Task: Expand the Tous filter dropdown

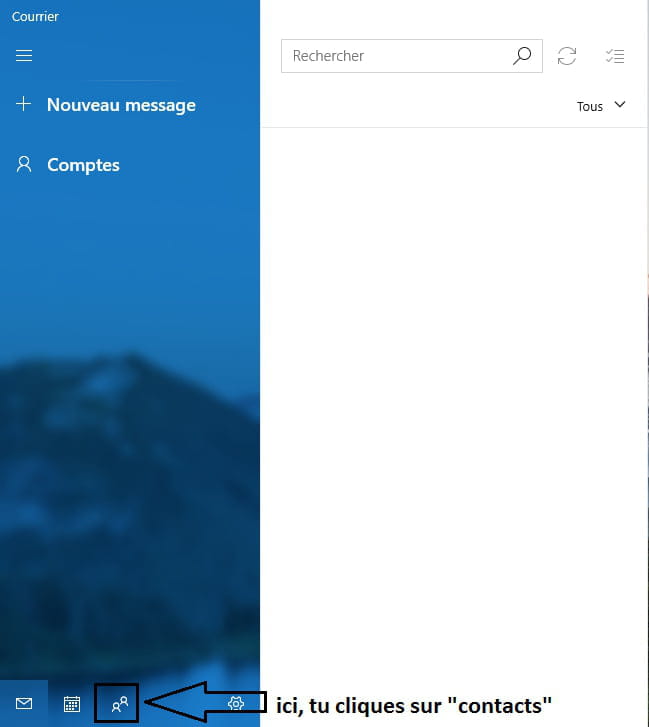Action: pos(601,106)
